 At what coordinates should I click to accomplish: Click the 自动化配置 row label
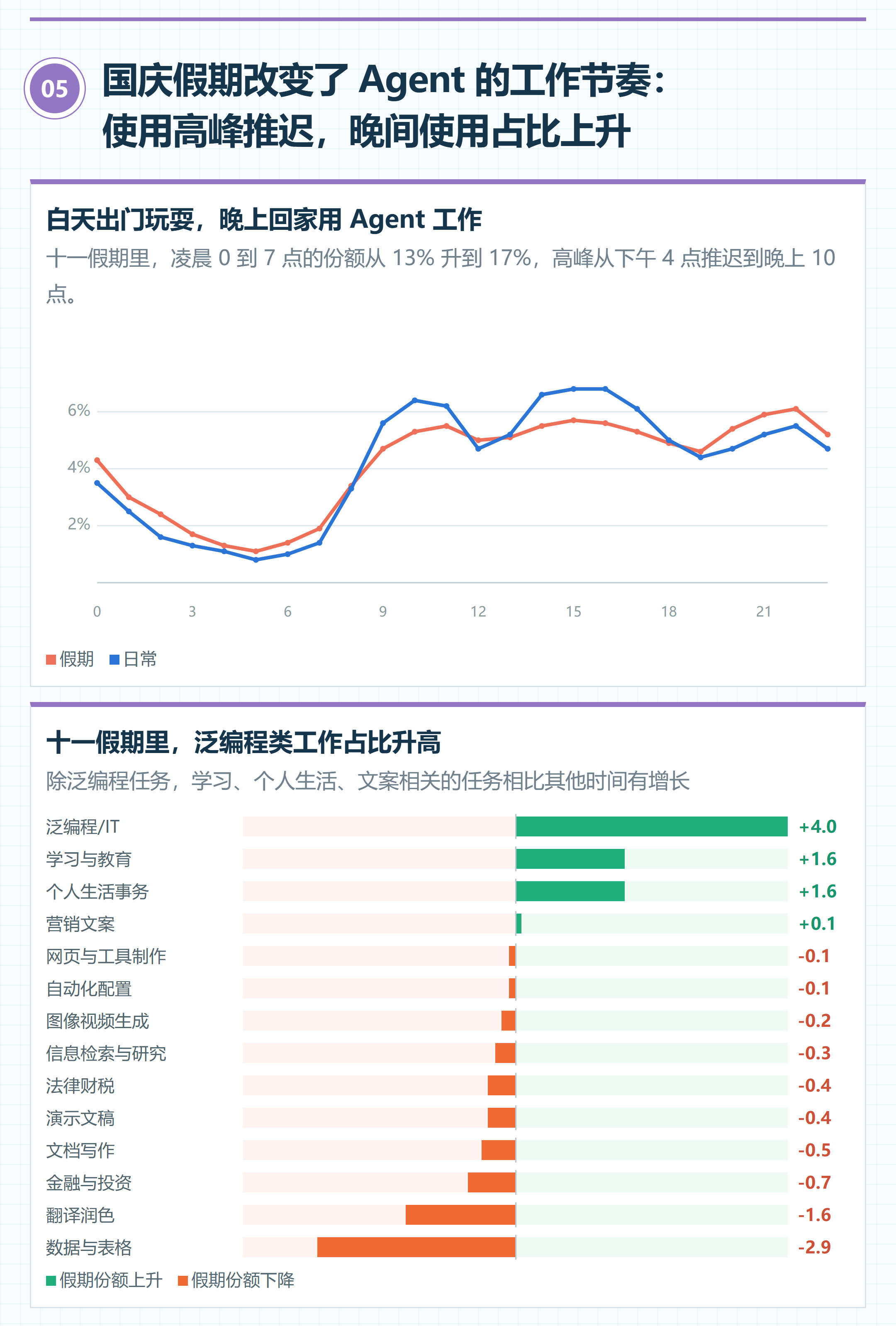(x=89, y=989)
